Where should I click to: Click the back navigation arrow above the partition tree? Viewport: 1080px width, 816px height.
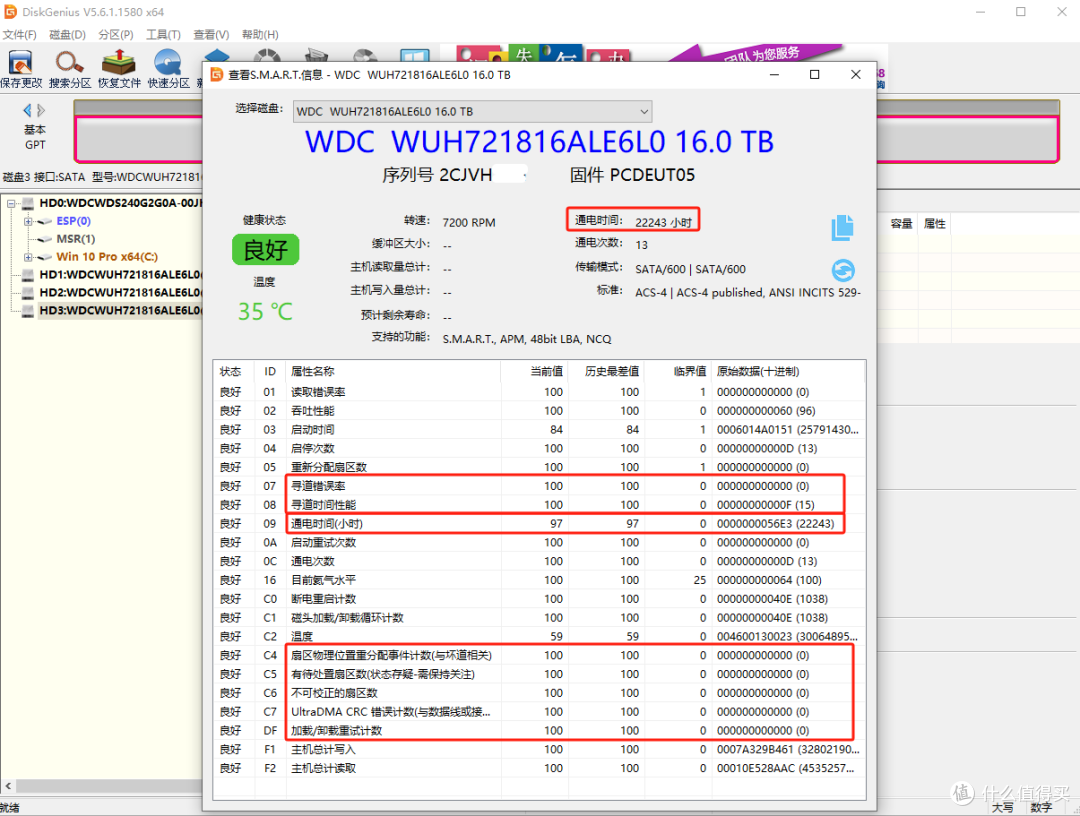click(x=27, y=110)
